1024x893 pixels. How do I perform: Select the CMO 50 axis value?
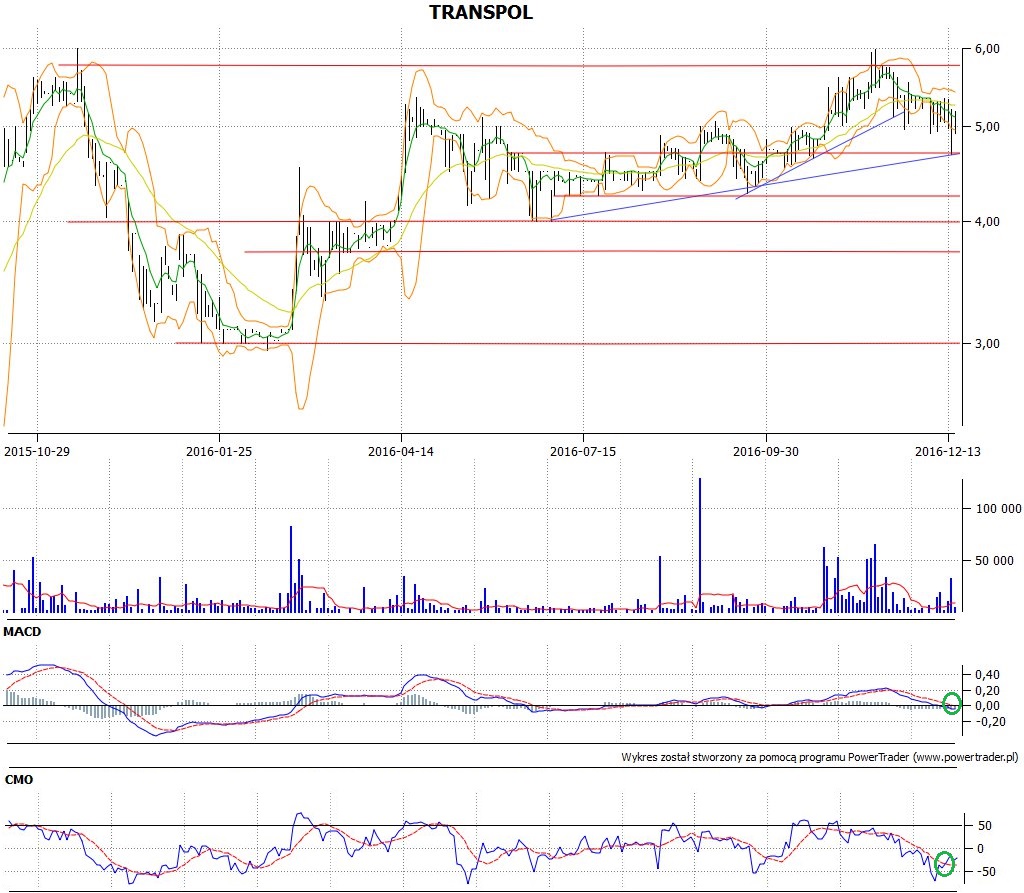pos(984,826)
